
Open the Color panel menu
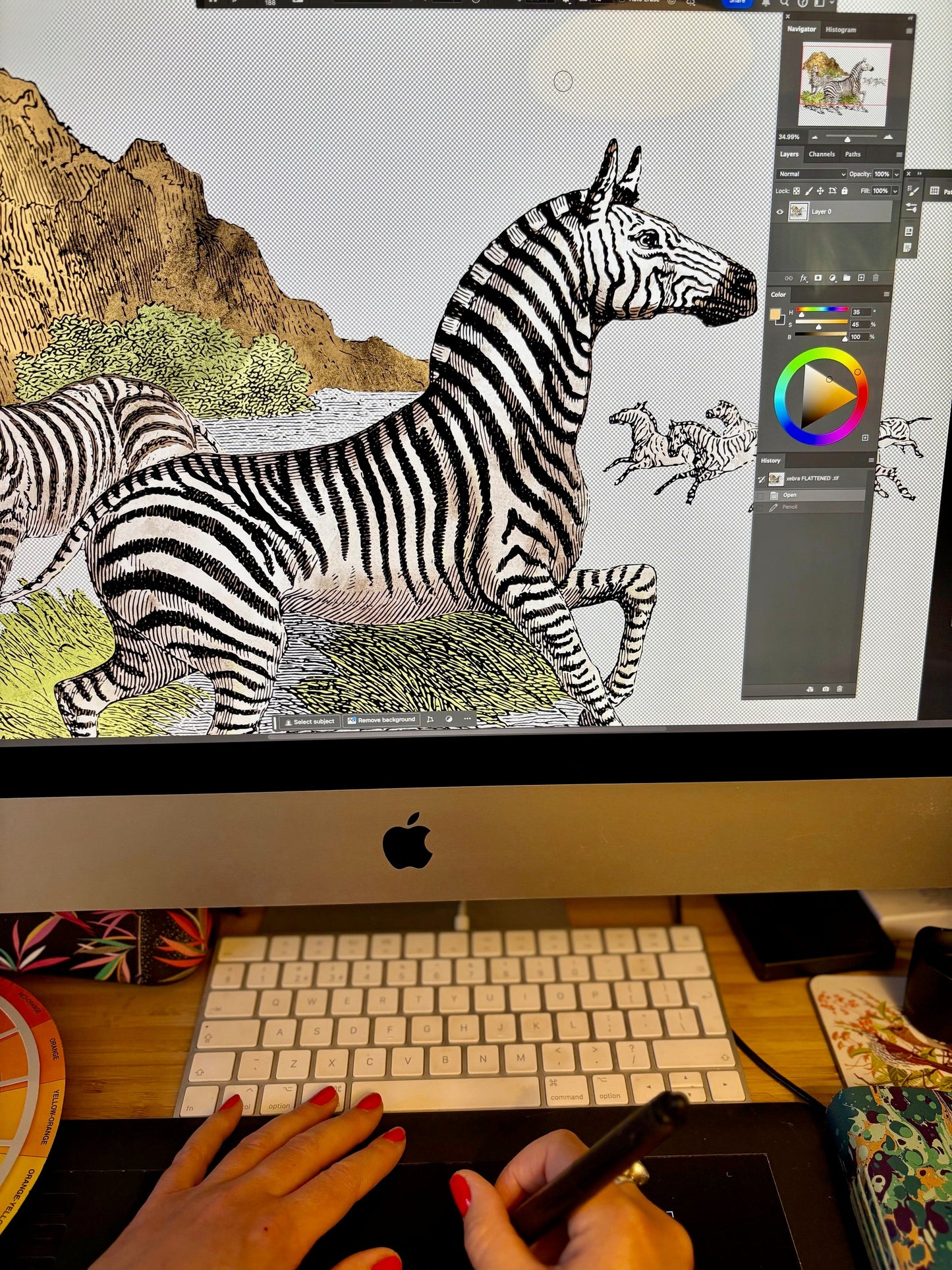tap(887, 295)
